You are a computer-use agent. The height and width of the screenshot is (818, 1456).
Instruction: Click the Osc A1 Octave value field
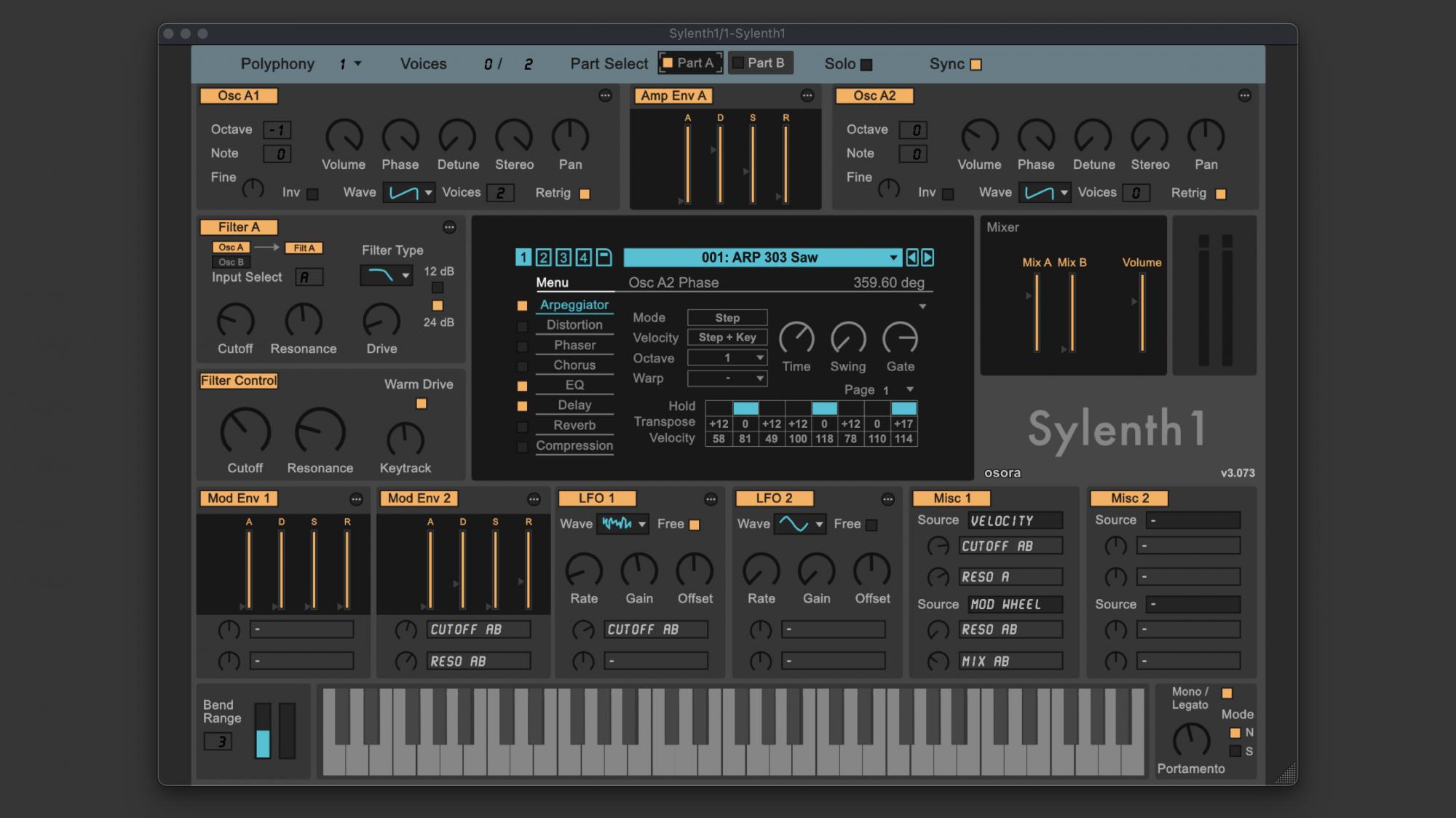pos(277,130)
